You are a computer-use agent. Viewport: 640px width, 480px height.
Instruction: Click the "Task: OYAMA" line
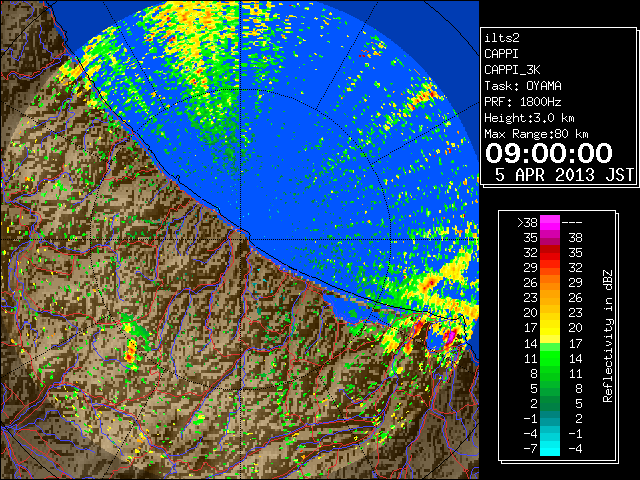[523, 86]
